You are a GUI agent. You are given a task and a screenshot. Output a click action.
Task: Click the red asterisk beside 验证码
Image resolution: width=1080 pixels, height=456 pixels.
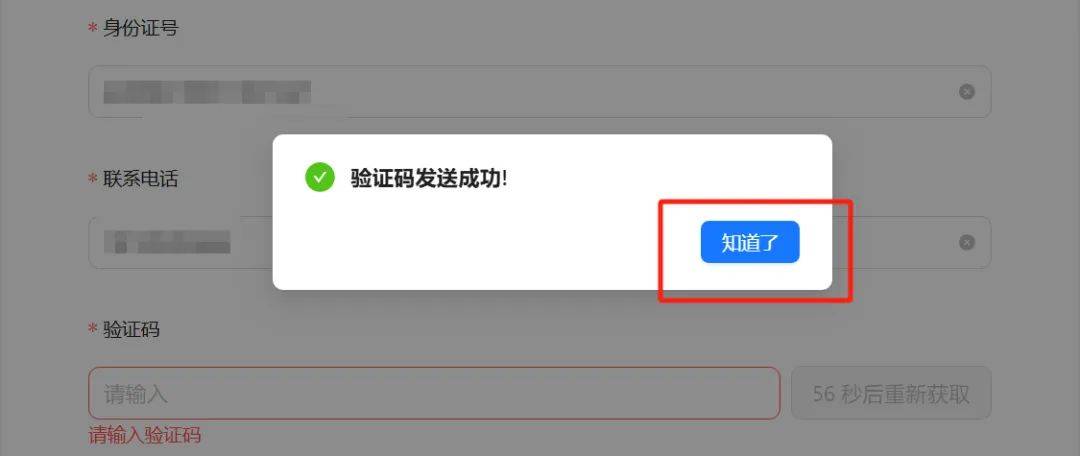coord(92,331)
